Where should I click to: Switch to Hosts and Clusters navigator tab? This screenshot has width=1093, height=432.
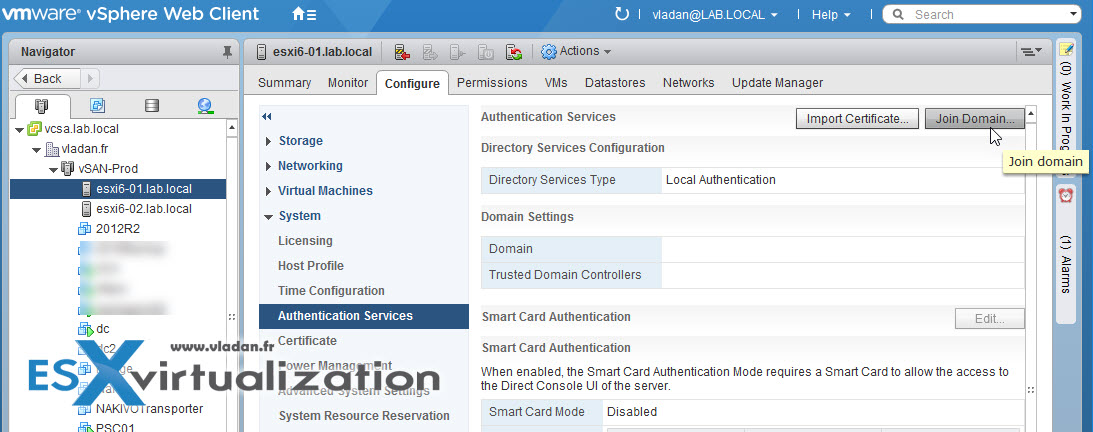[42, 106]
